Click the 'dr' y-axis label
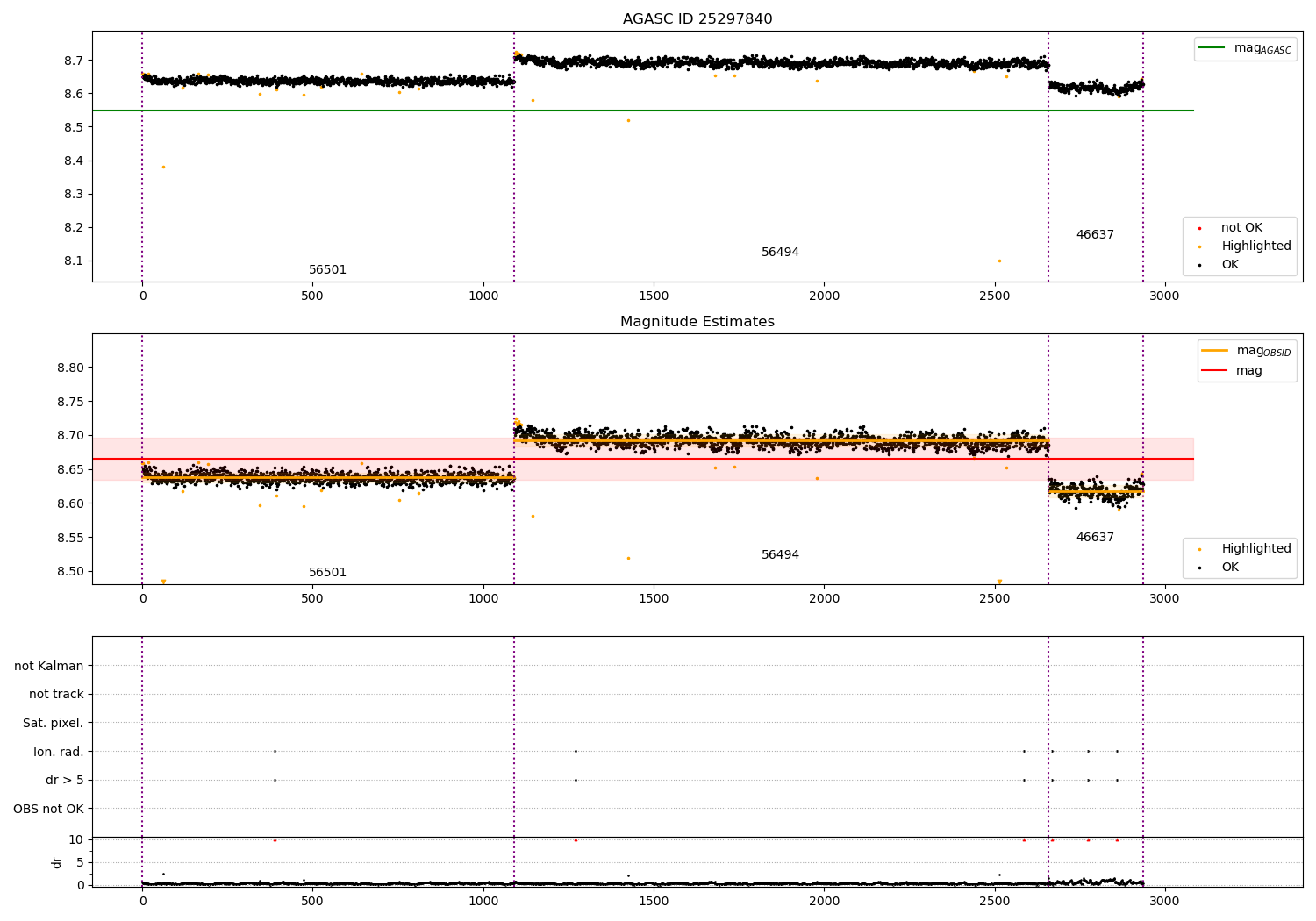This screenshot has height=921, width=1316. (57, 862)
